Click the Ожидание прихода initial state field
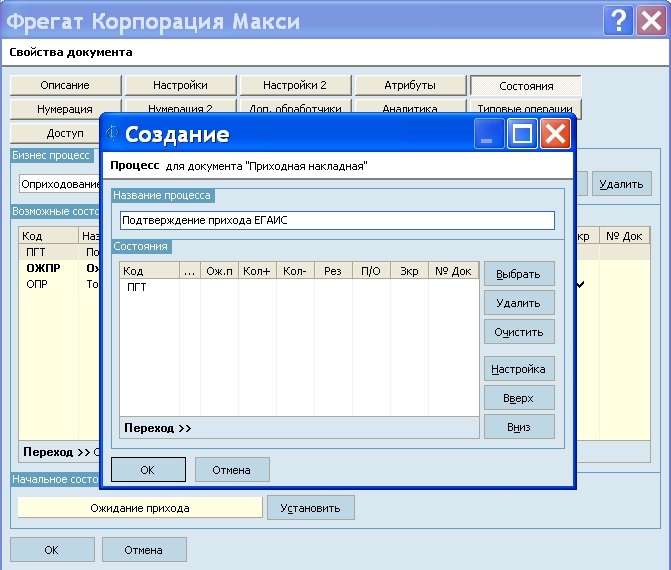This screenshot has height=570, width=671. (140, 508)
